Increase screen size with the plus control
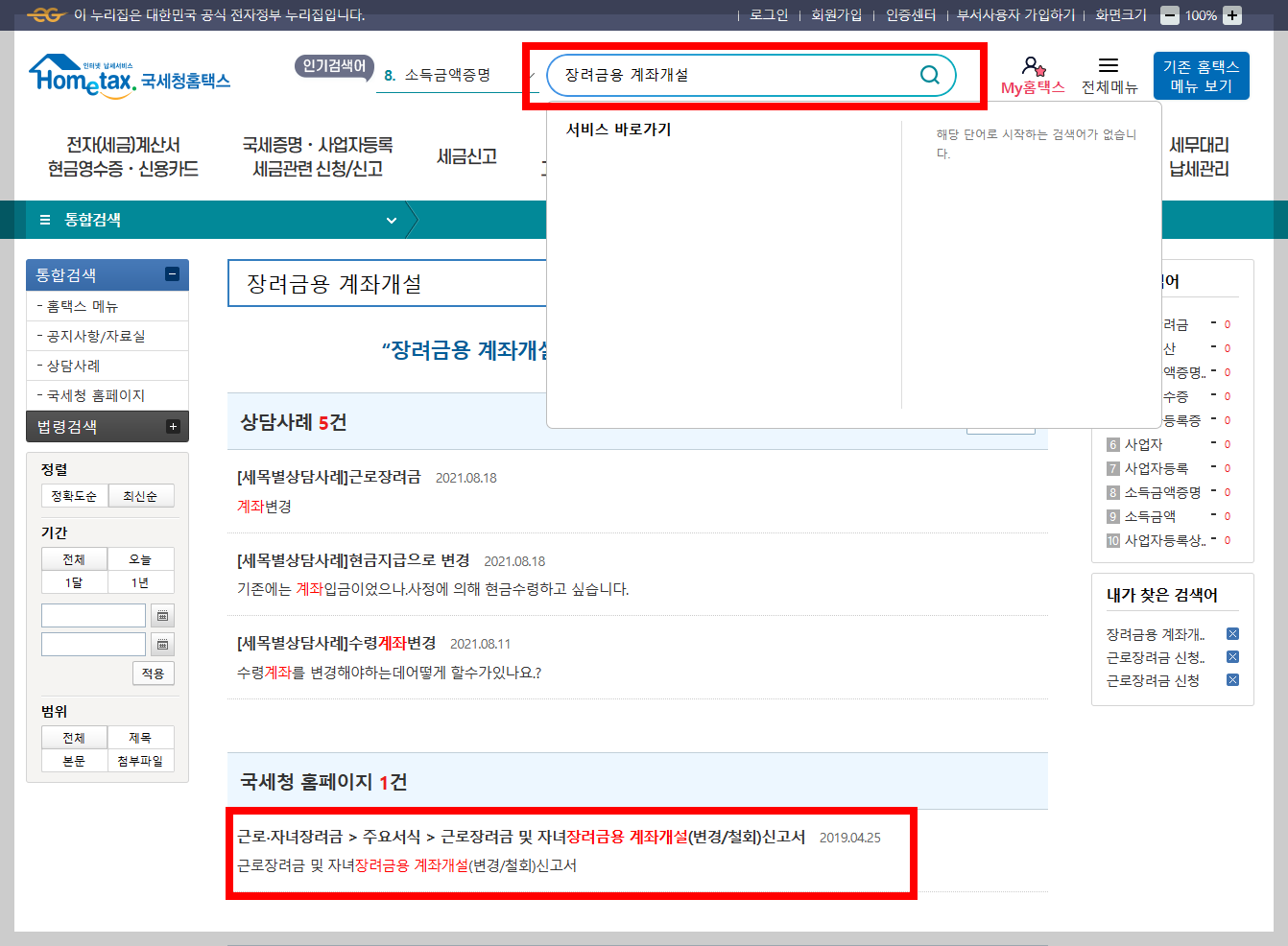 [1231, 14]
